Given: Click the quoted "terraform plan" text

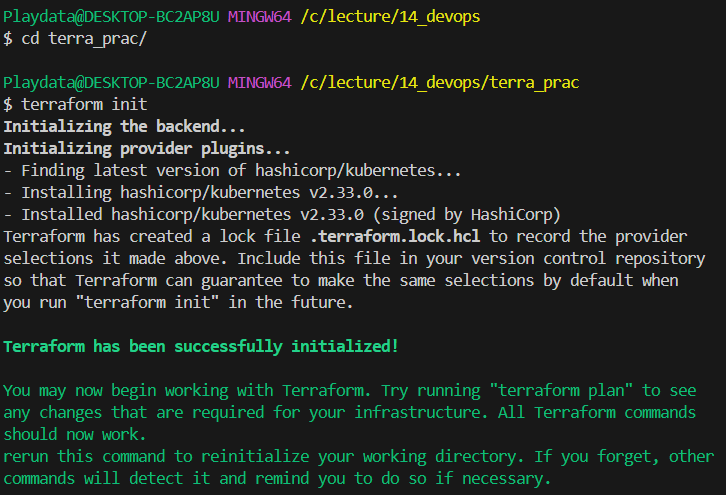Looking at the screenshot, I should [x=561, y=391].
